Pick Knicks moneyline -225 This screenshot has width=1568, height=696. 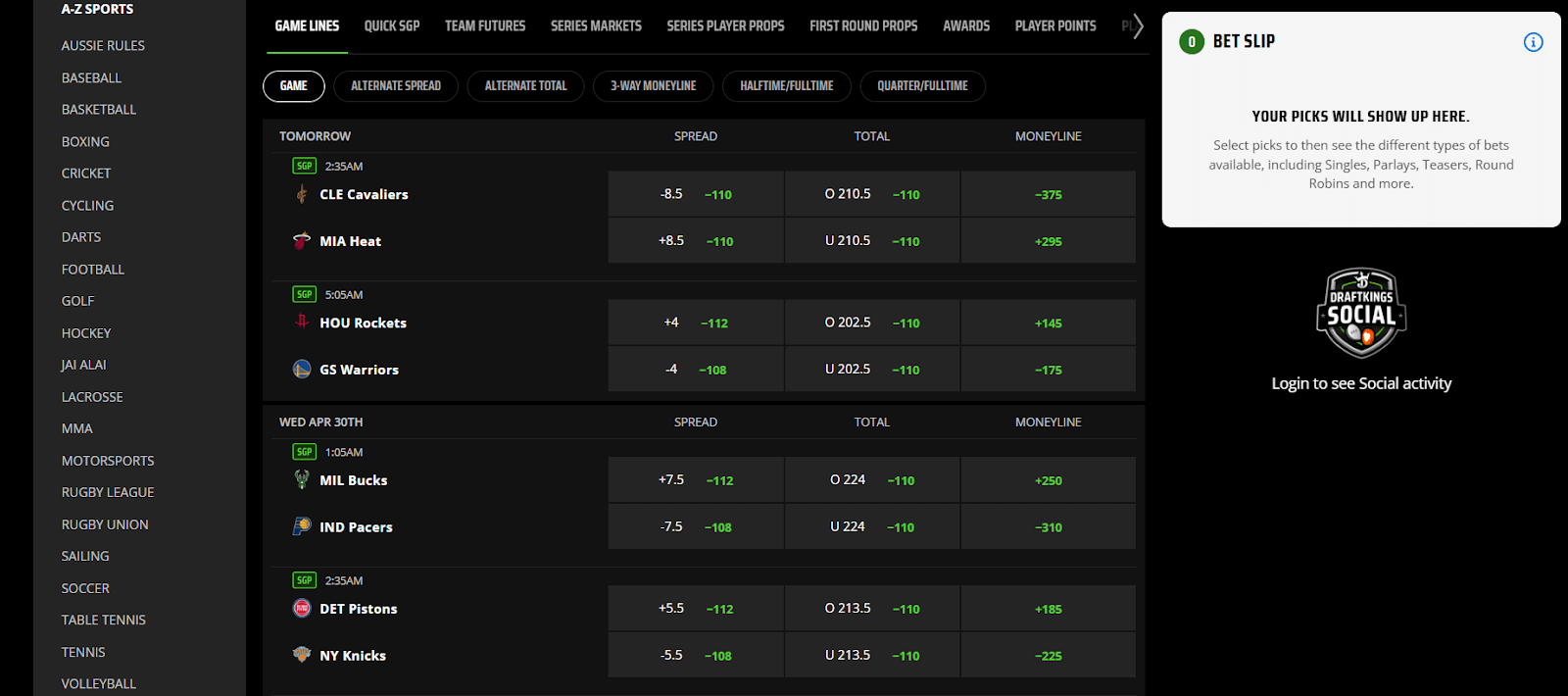(1049, 655)
